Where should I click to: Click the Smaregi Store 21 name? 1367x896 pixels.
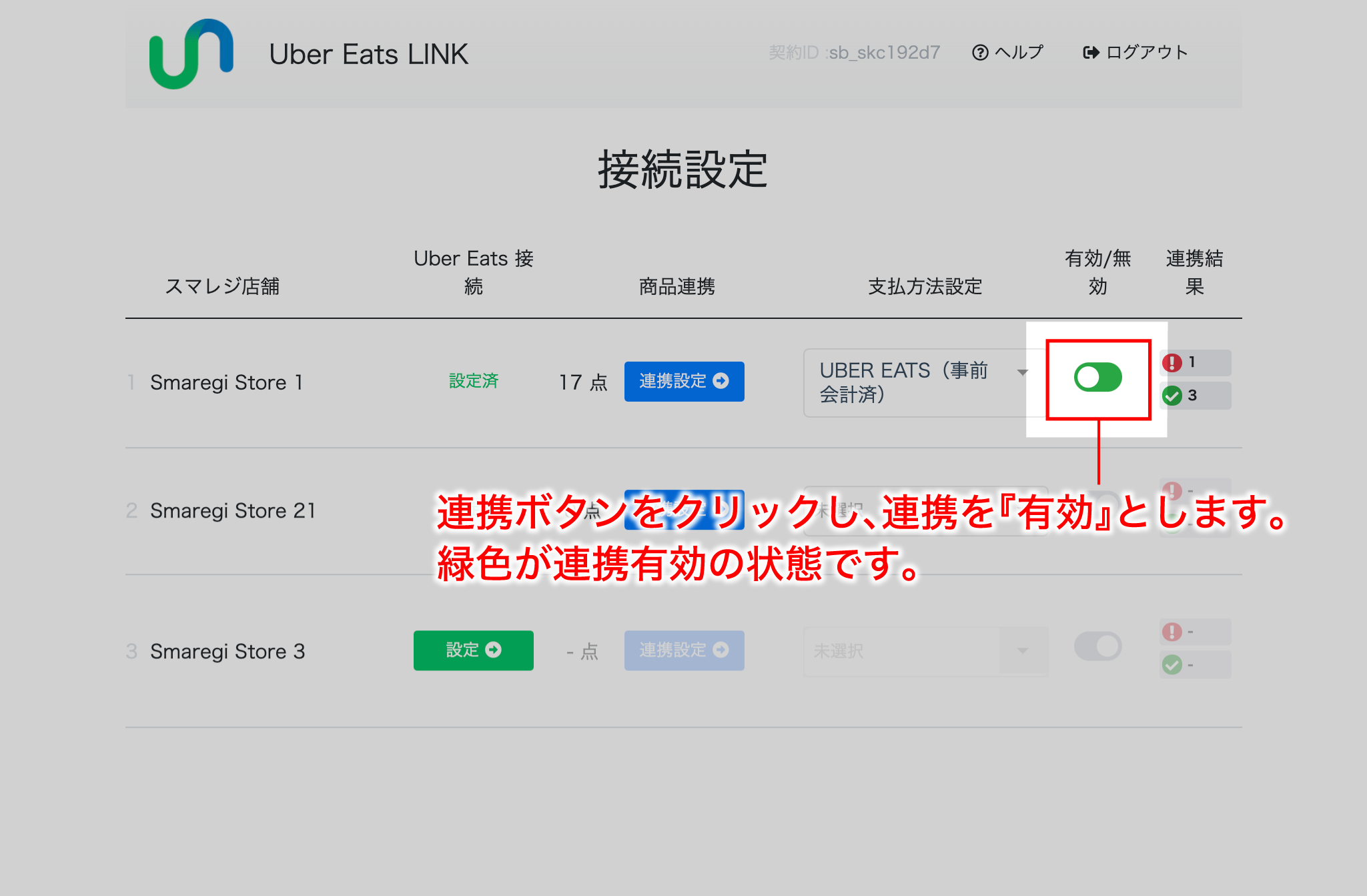pyautogui.click(x=233, y=510)
